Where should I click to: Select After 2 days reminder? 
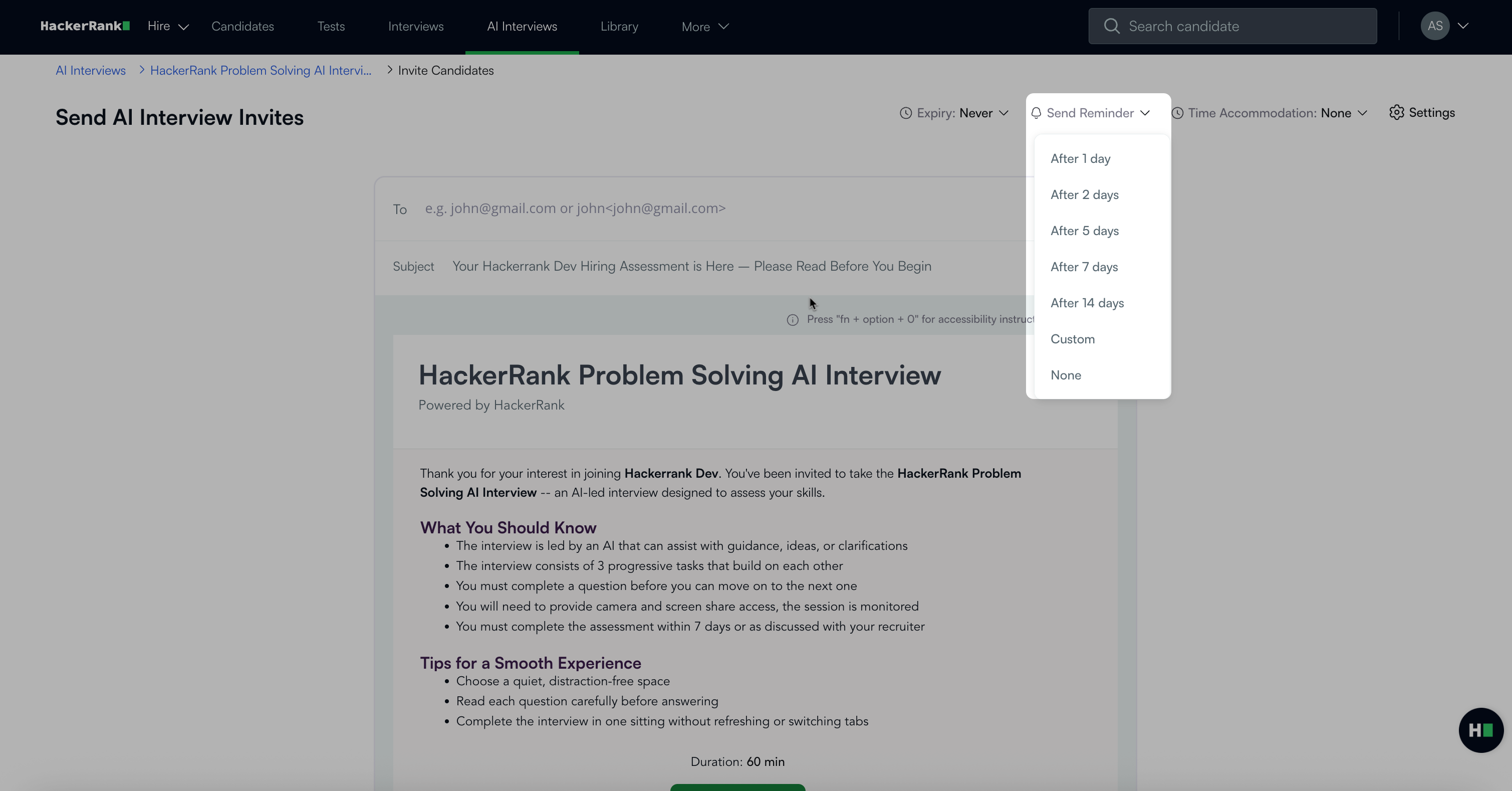[1102, 194]
